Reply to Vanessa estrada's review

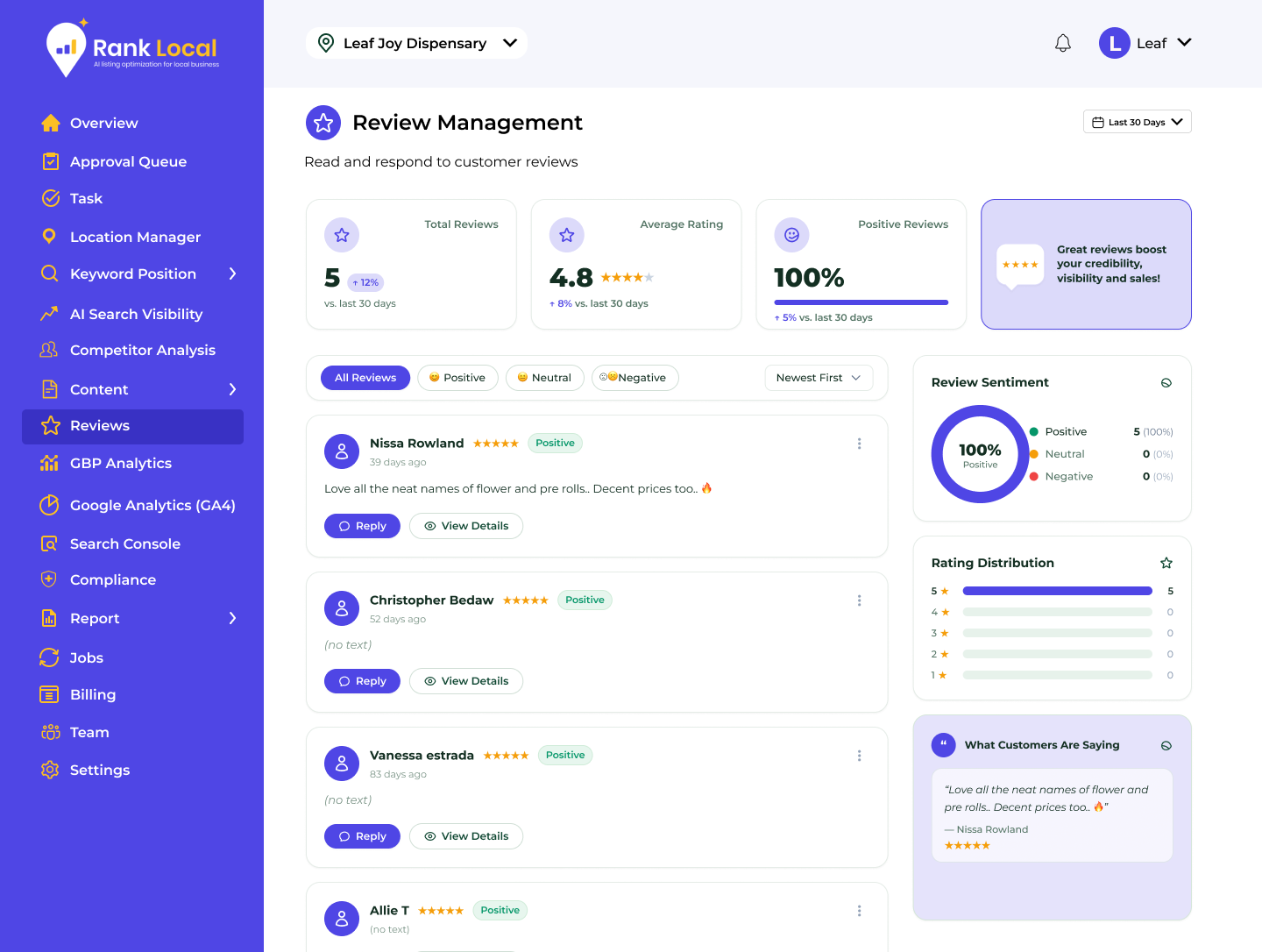tap(362, 836)
